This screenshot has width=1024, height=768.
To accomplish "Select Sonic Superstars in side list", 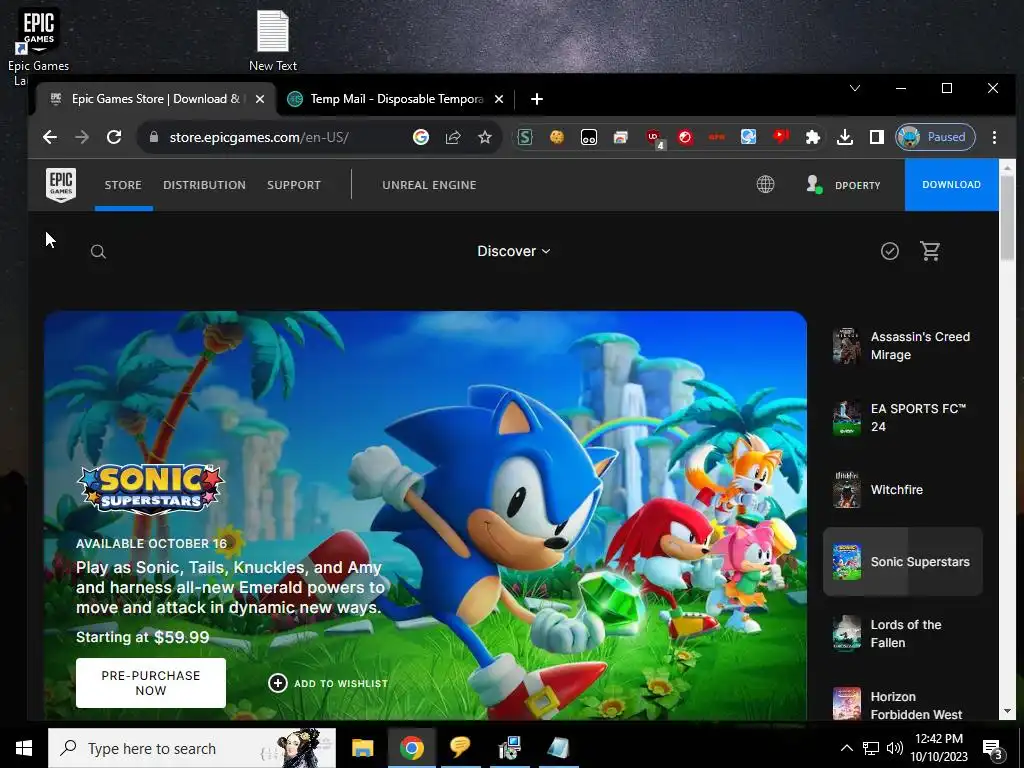I will 903,562.
